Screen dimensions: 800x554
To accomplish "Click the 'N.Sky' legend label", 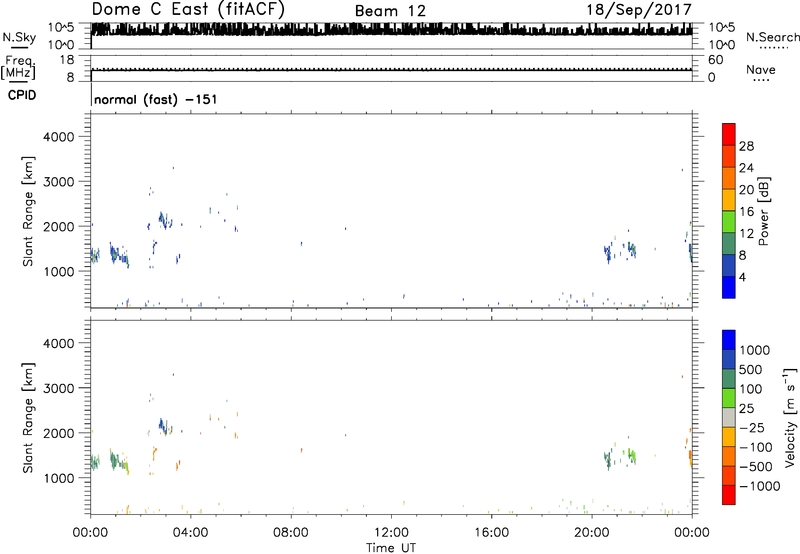I will (19, 37).
